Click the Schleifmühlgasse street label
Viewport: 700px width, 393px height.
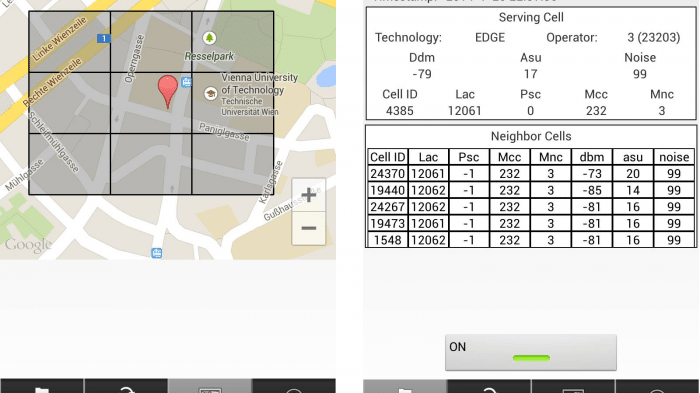tap(53, 142)
